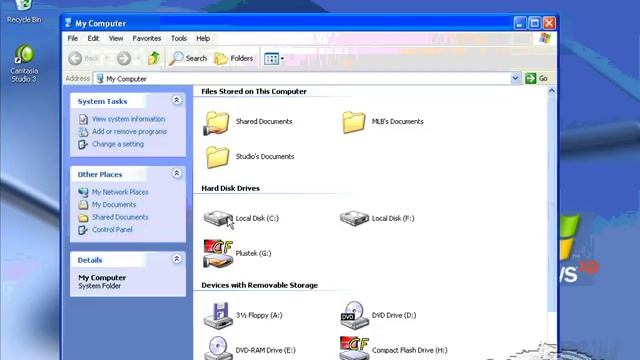Open the Views dropdown arrow

pos(282,59)
